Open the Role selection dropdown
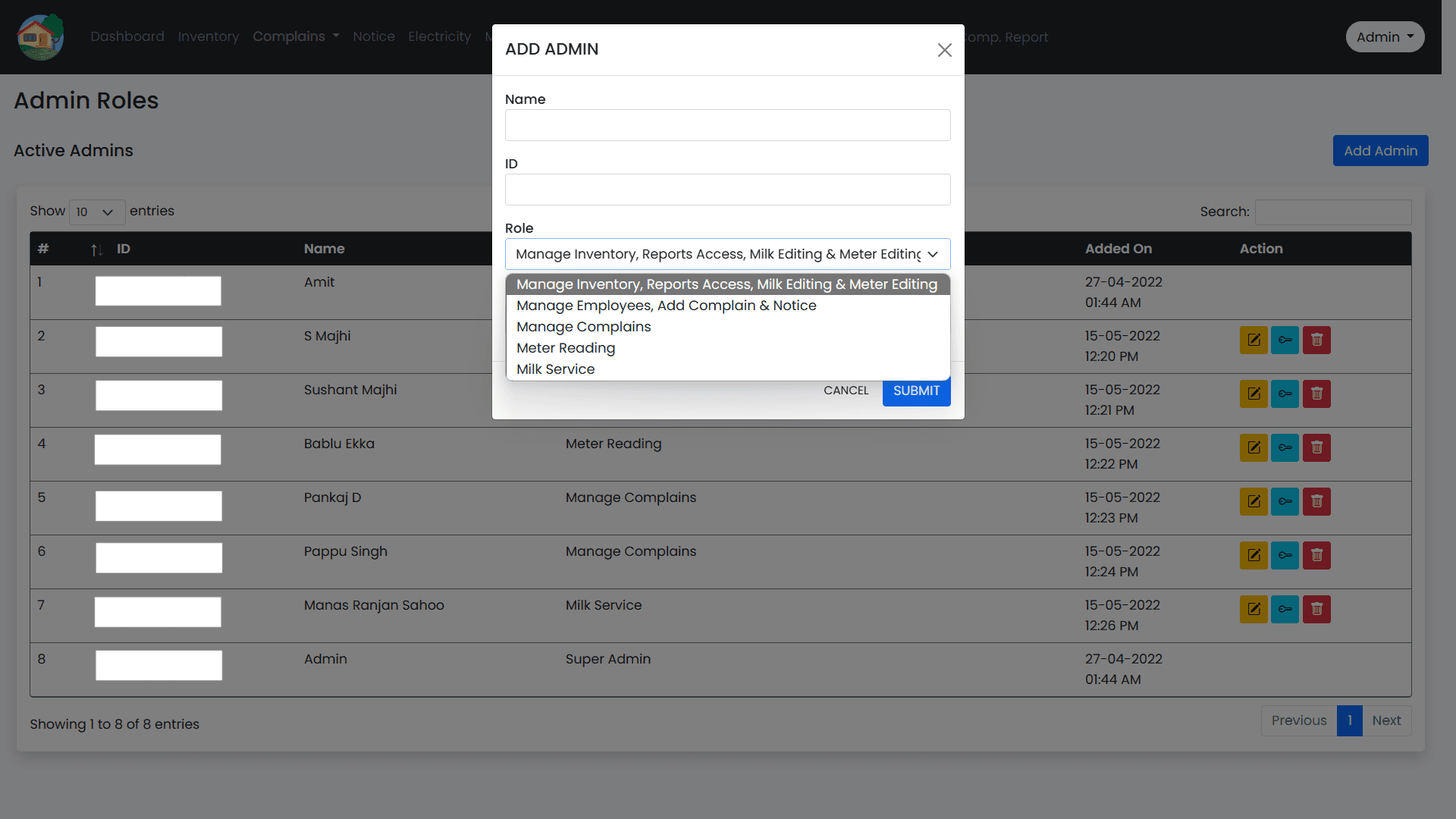Image resolution: width=1456 pixels, height=819 pixels. [x=726, y=254]
